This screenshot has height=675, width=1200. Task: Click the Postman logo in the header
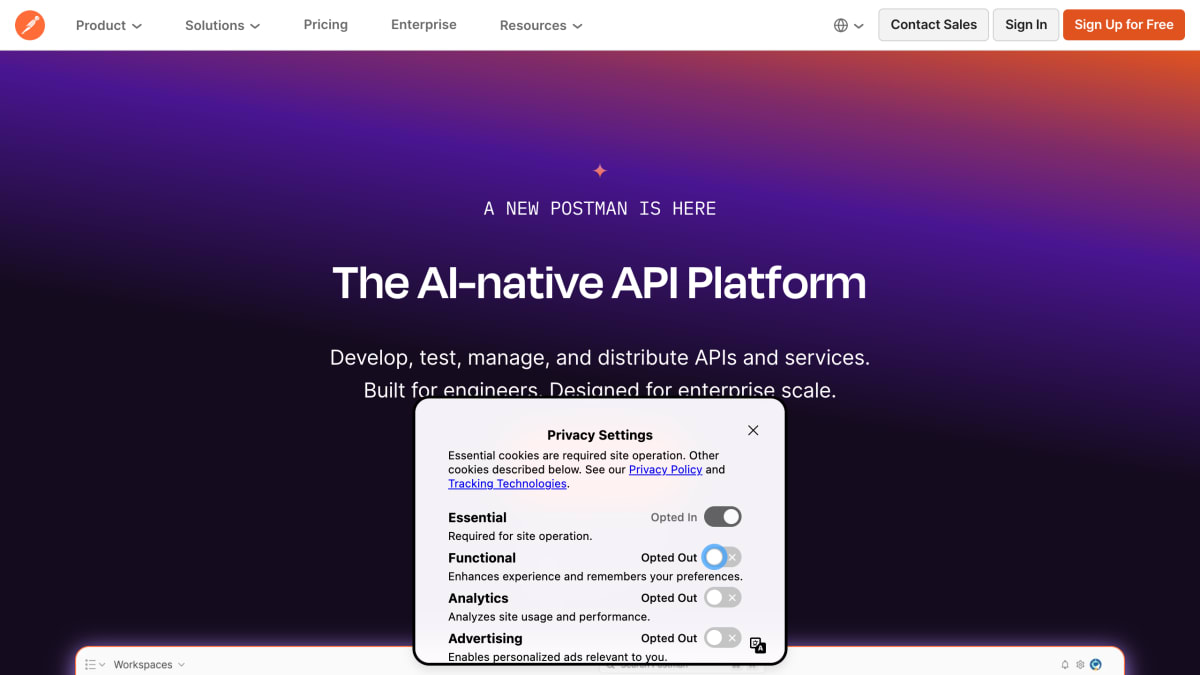point(30,25)
